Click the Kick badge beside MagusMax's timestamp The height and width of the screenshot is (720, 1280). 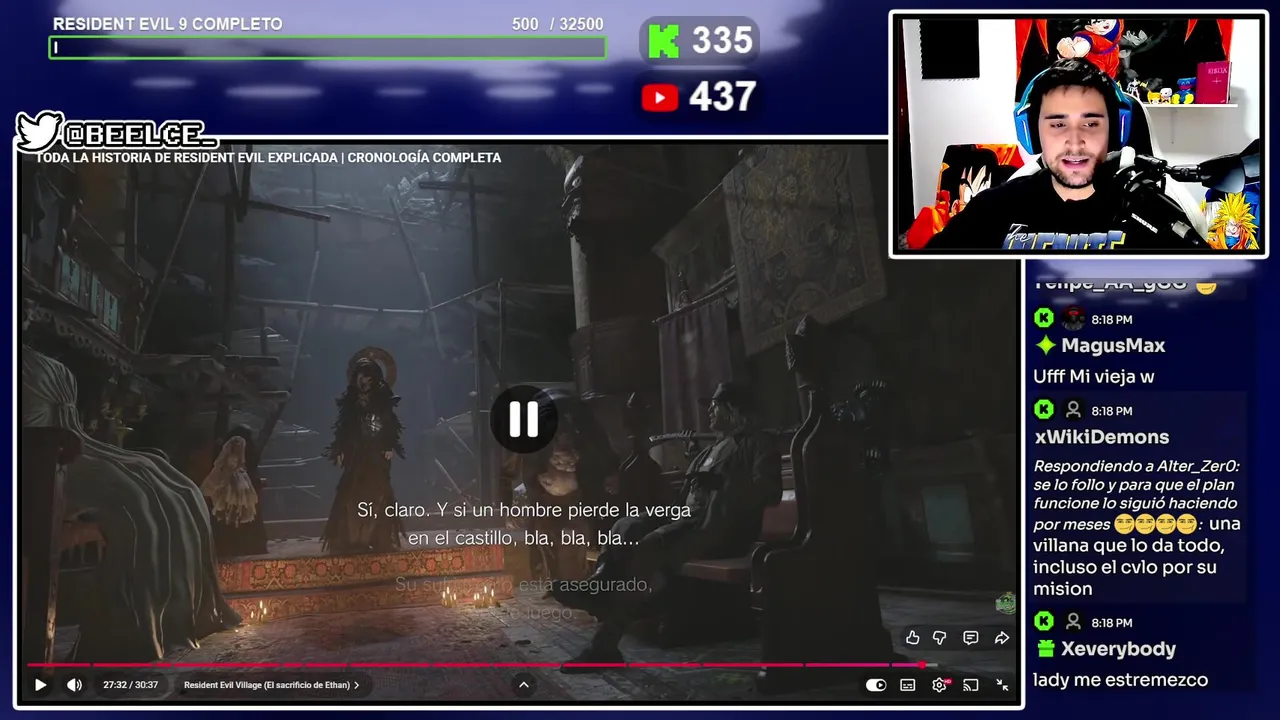click(1044, 318)
